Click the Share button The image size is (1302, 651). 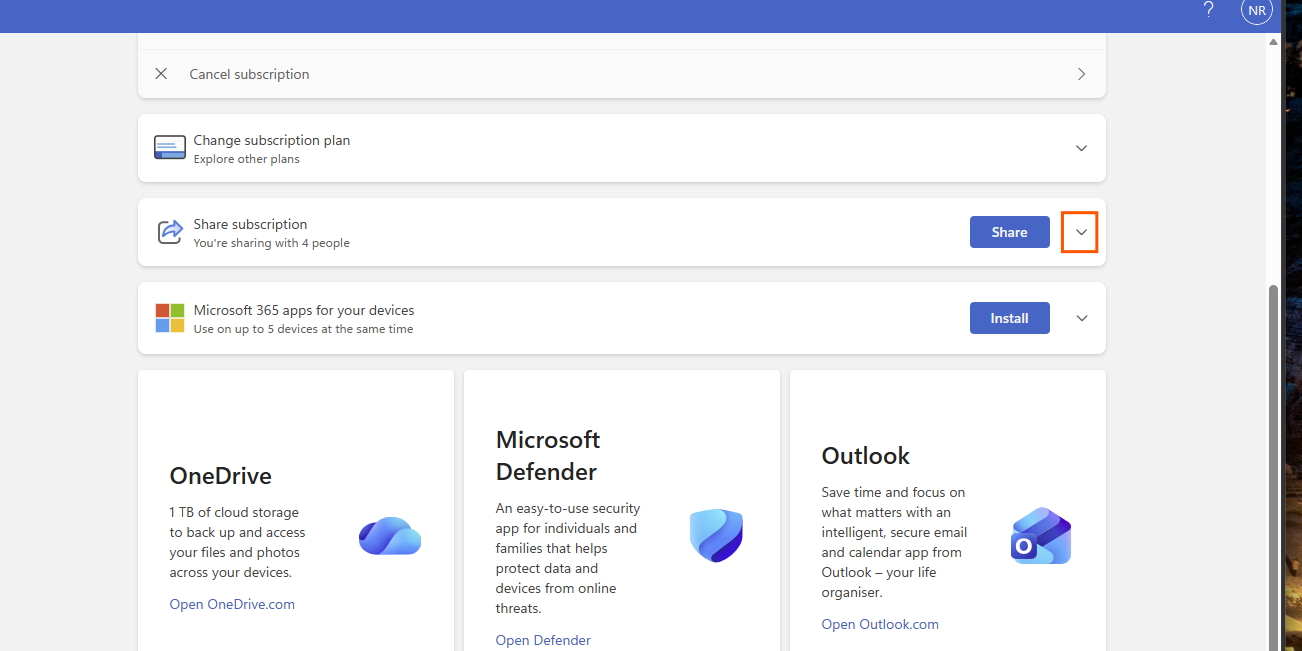click(1010, 232)
